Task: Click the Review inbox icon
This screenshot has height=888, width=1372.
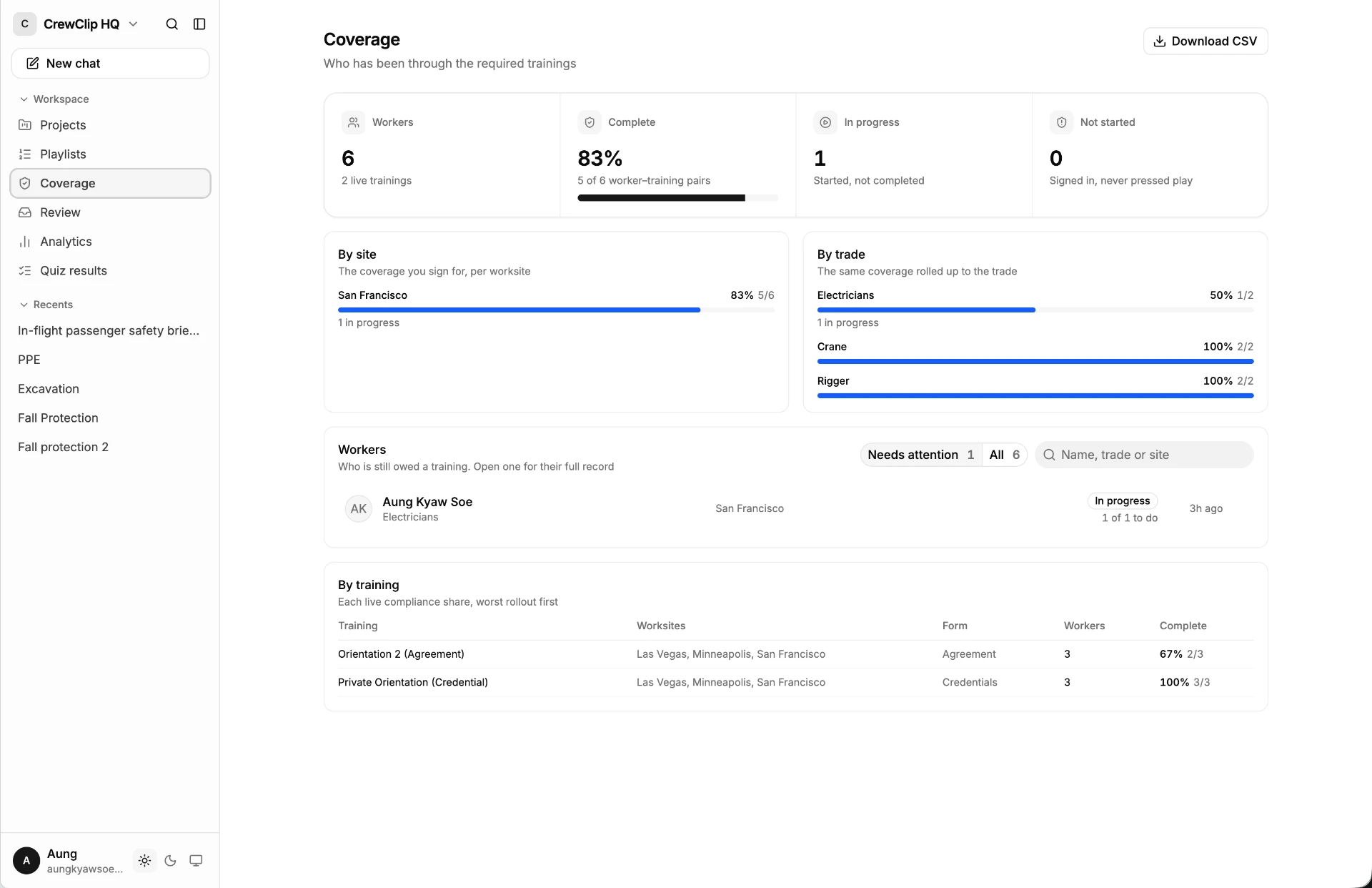Action: coord(25,212)
